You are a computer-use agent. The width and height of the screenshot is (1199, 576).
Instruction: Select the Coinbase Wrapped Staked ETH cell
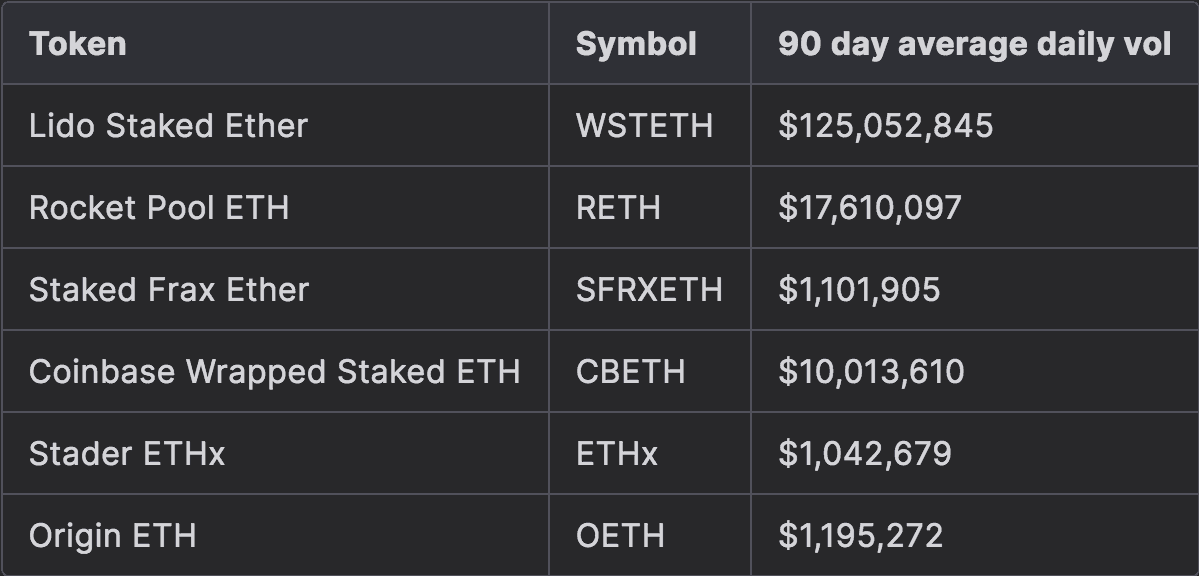274,372
